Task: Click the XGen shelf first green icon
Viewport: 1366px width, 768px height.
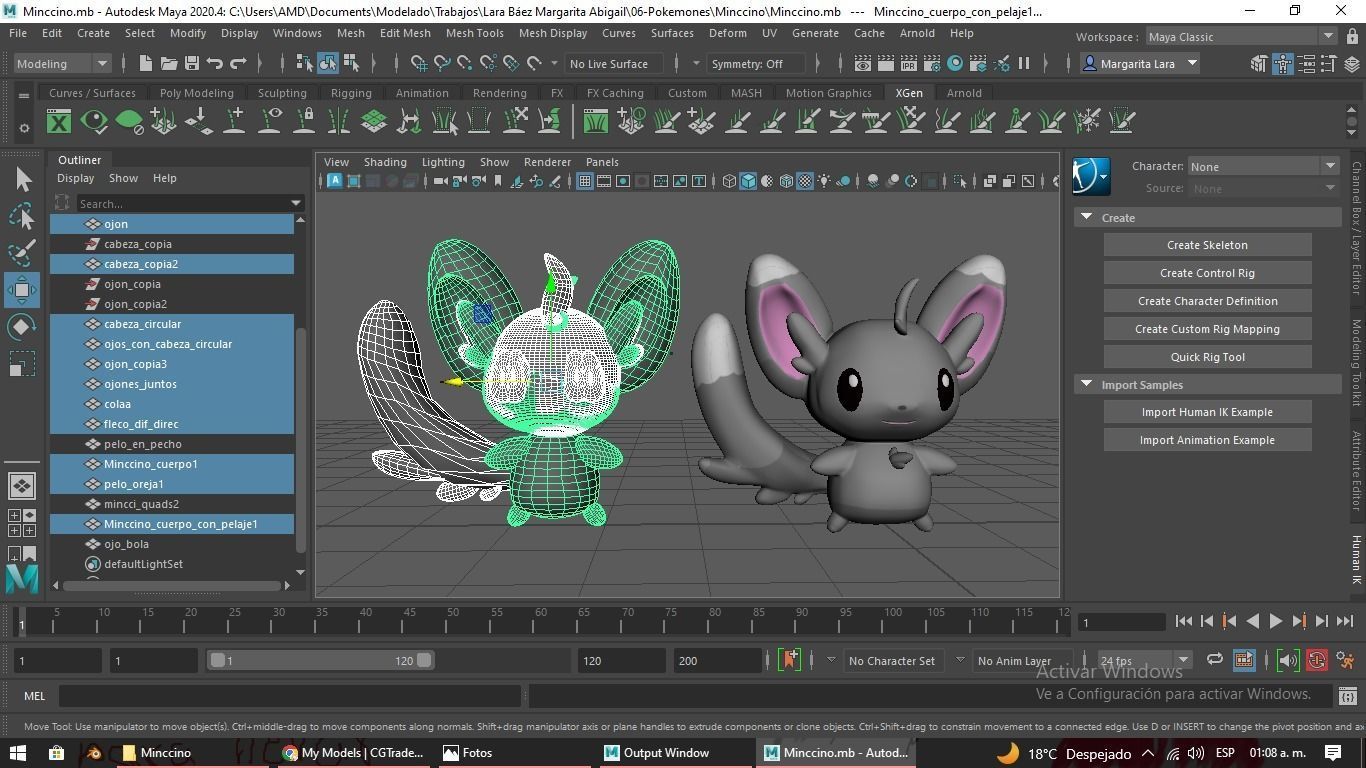Action: point(59,122)
